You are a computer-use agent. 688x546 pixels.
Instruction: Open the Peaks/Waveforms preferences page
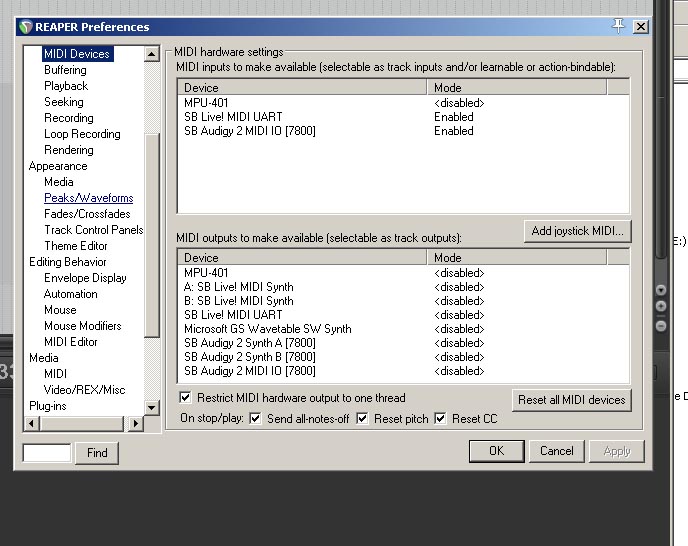(89, 198)
